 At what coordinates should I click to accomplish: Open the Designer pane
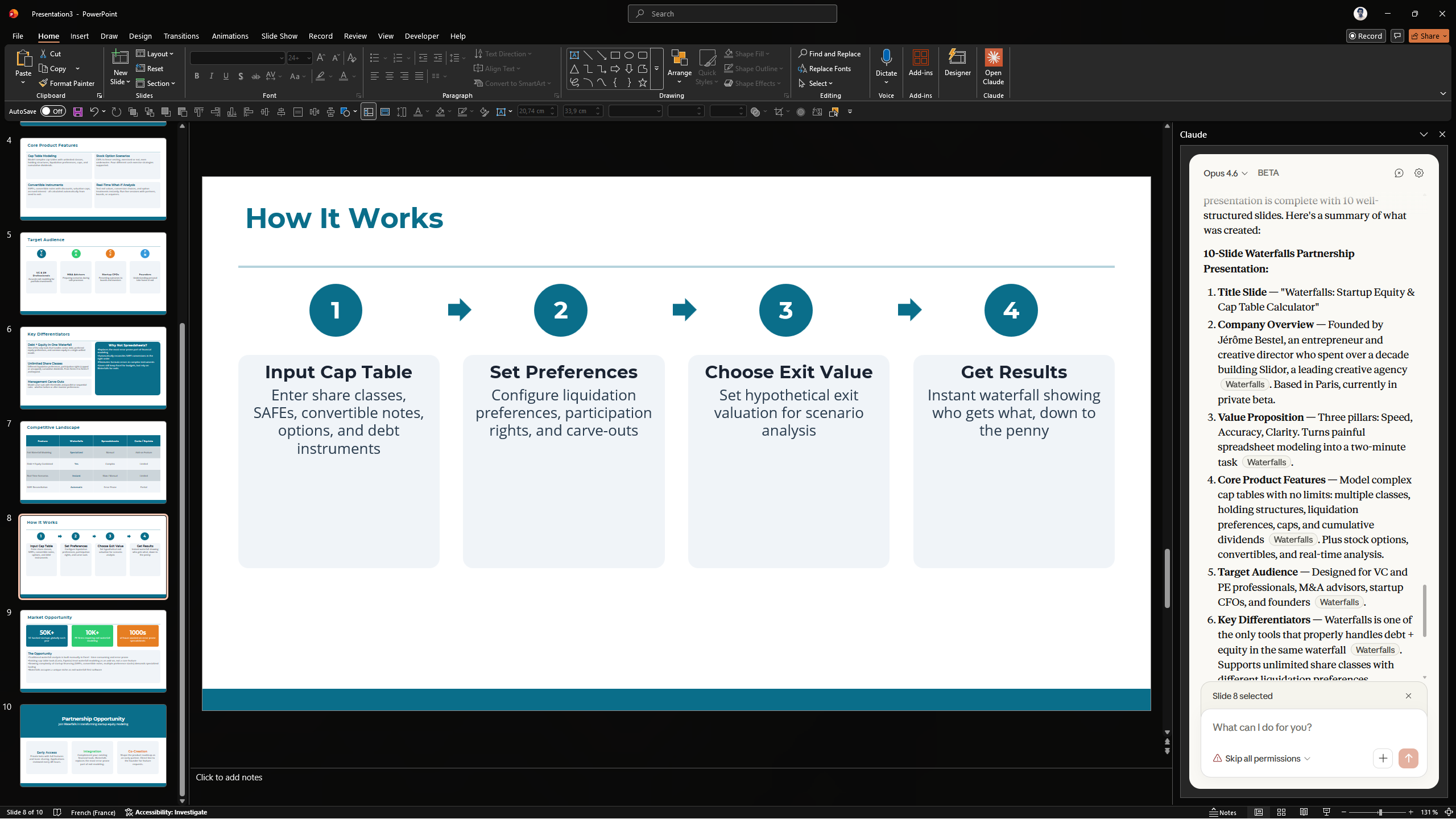pos(957,63)
